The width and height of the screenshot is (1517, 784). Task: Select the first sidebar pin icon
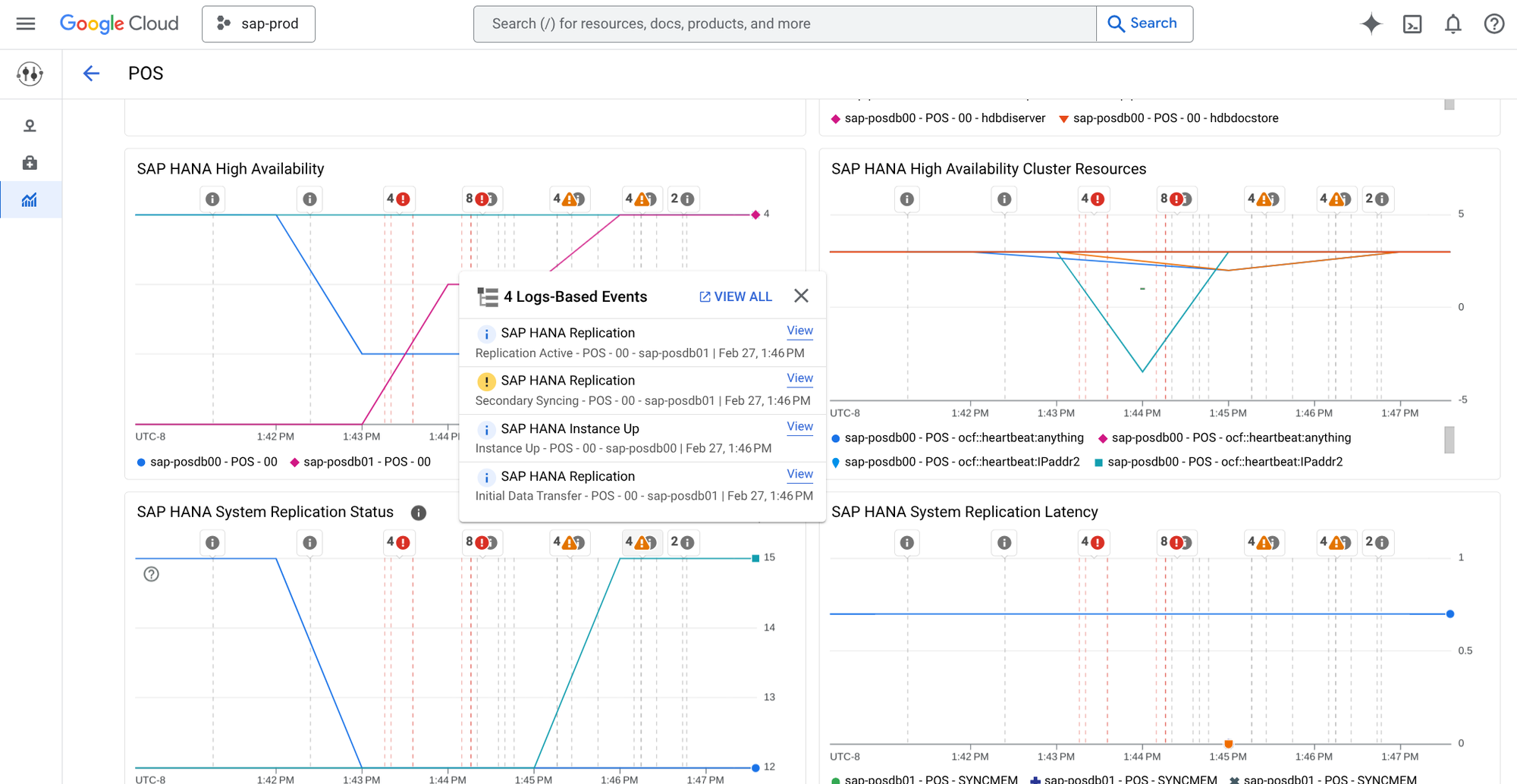[30, 126]
